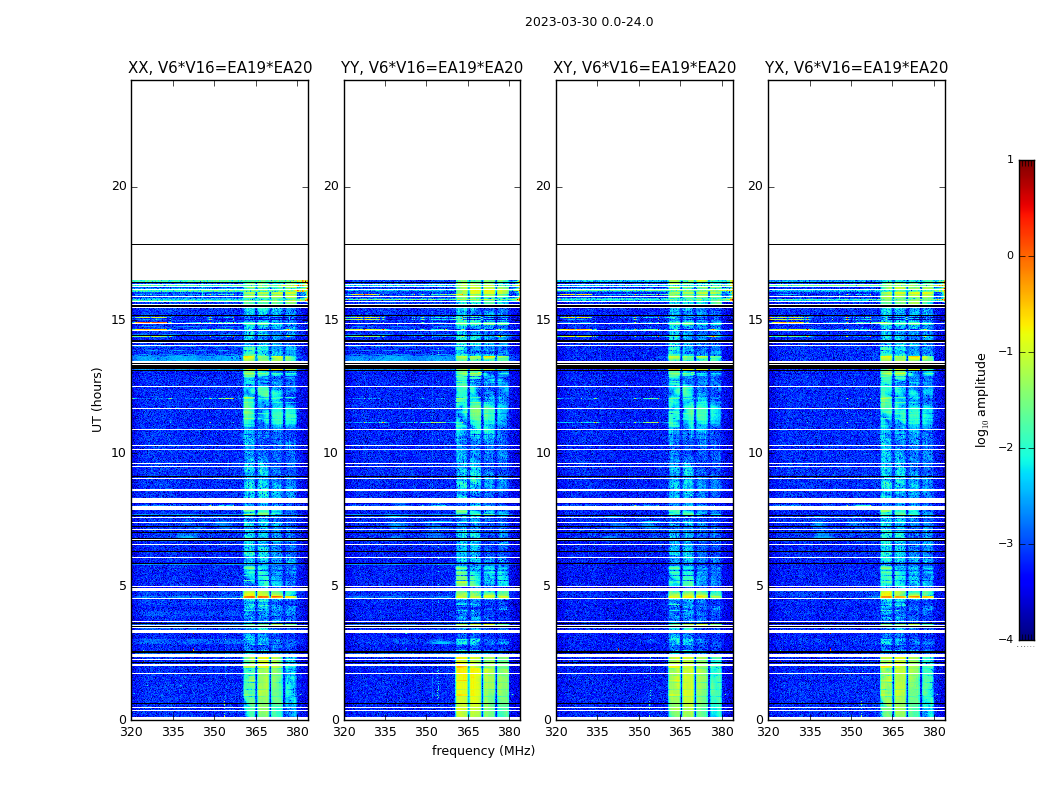
Task: Click the colorbar tick label −2
Action: (1006, 447)
